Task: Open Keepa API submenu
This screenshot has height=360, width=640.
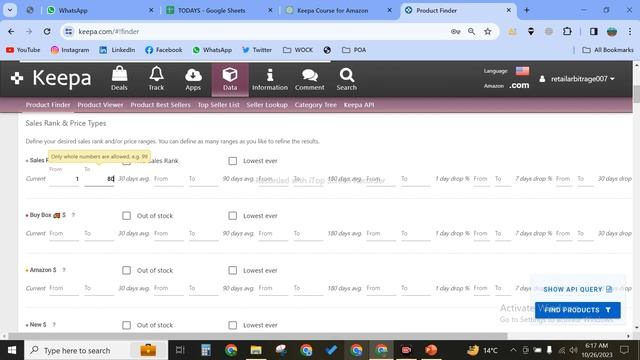Action: pos(359,105)
